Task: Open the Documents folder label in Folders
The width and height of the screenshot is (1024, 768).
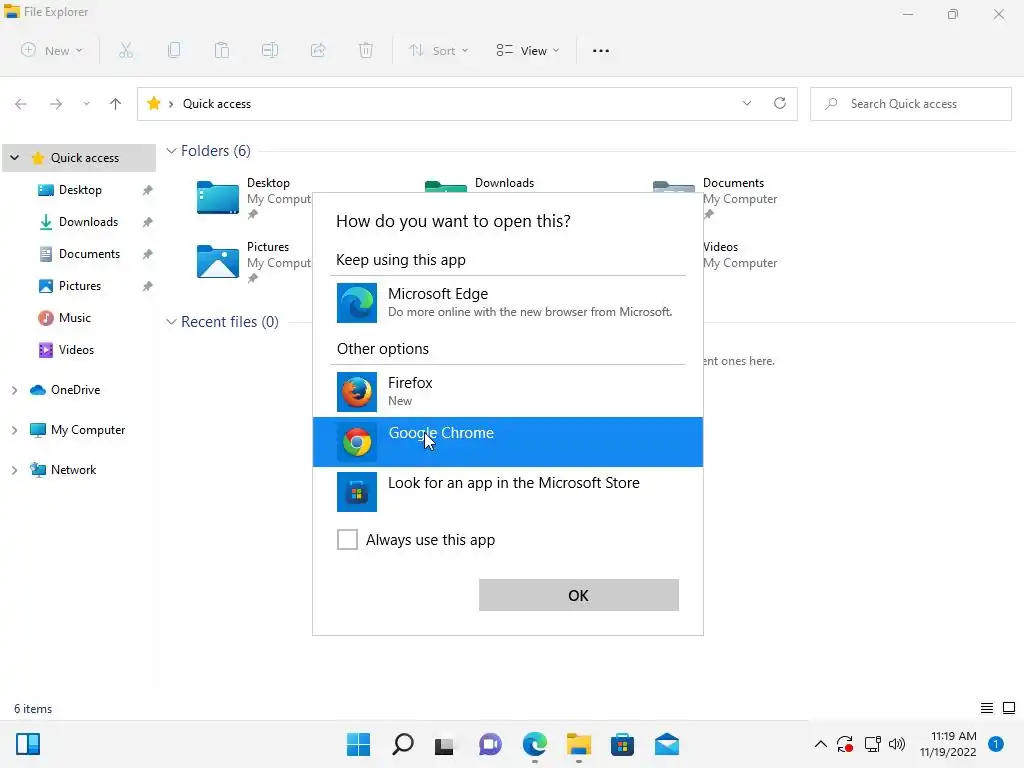Action: click(733, 183)
